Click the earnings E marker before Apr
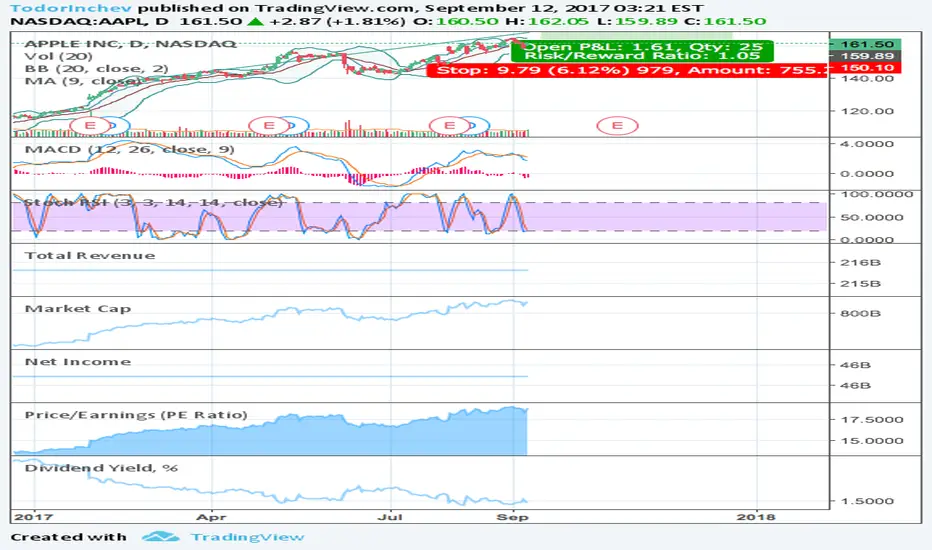This screenshot has width=932, height=550. pyautogui.click(x=90, y=125)
